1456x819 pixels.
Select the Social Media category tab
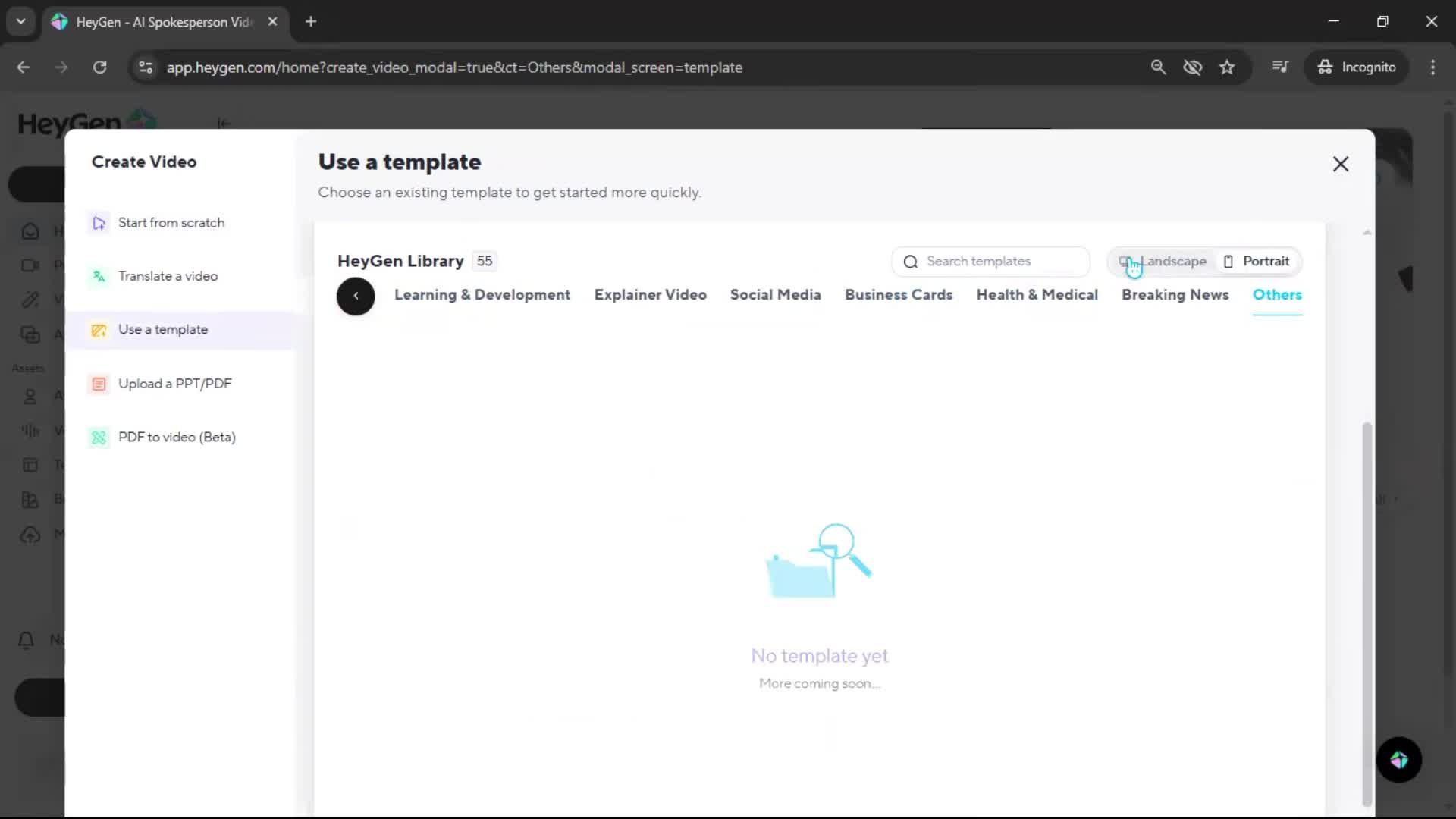(775, 295)
